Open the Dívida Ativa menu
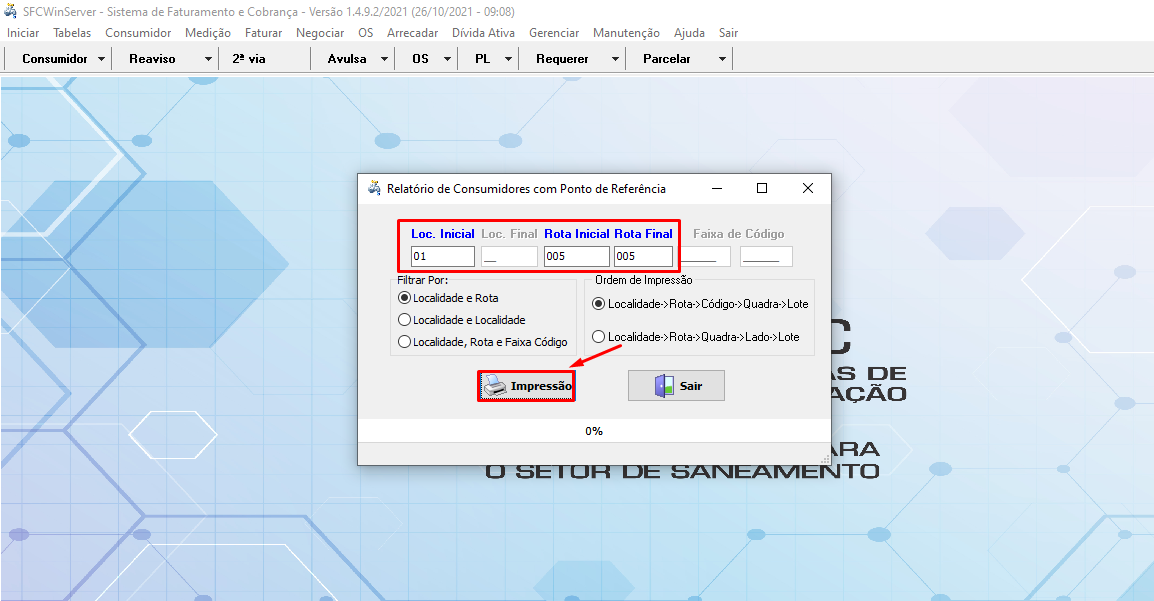1154x601 pixels. tap(483, 33)
